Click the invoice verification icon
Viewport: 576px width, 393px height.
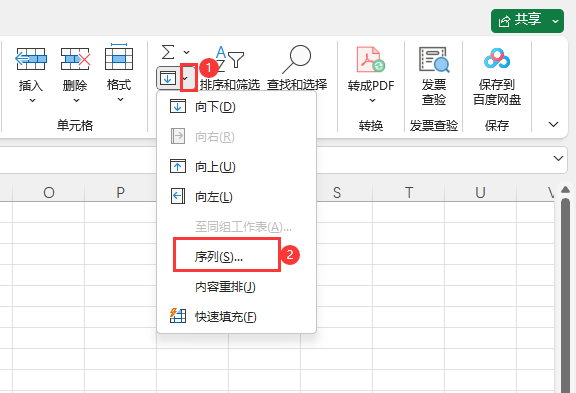pyautogui.click(x=433, y=59)
